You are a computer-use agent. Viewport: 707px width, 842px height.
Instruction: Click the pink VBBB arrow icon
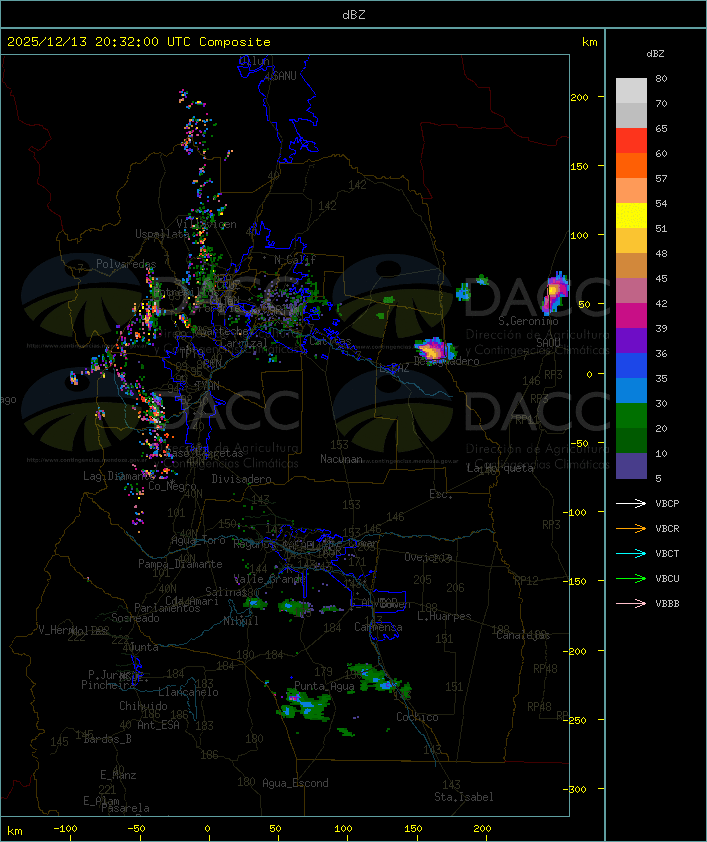click(631, 603)
